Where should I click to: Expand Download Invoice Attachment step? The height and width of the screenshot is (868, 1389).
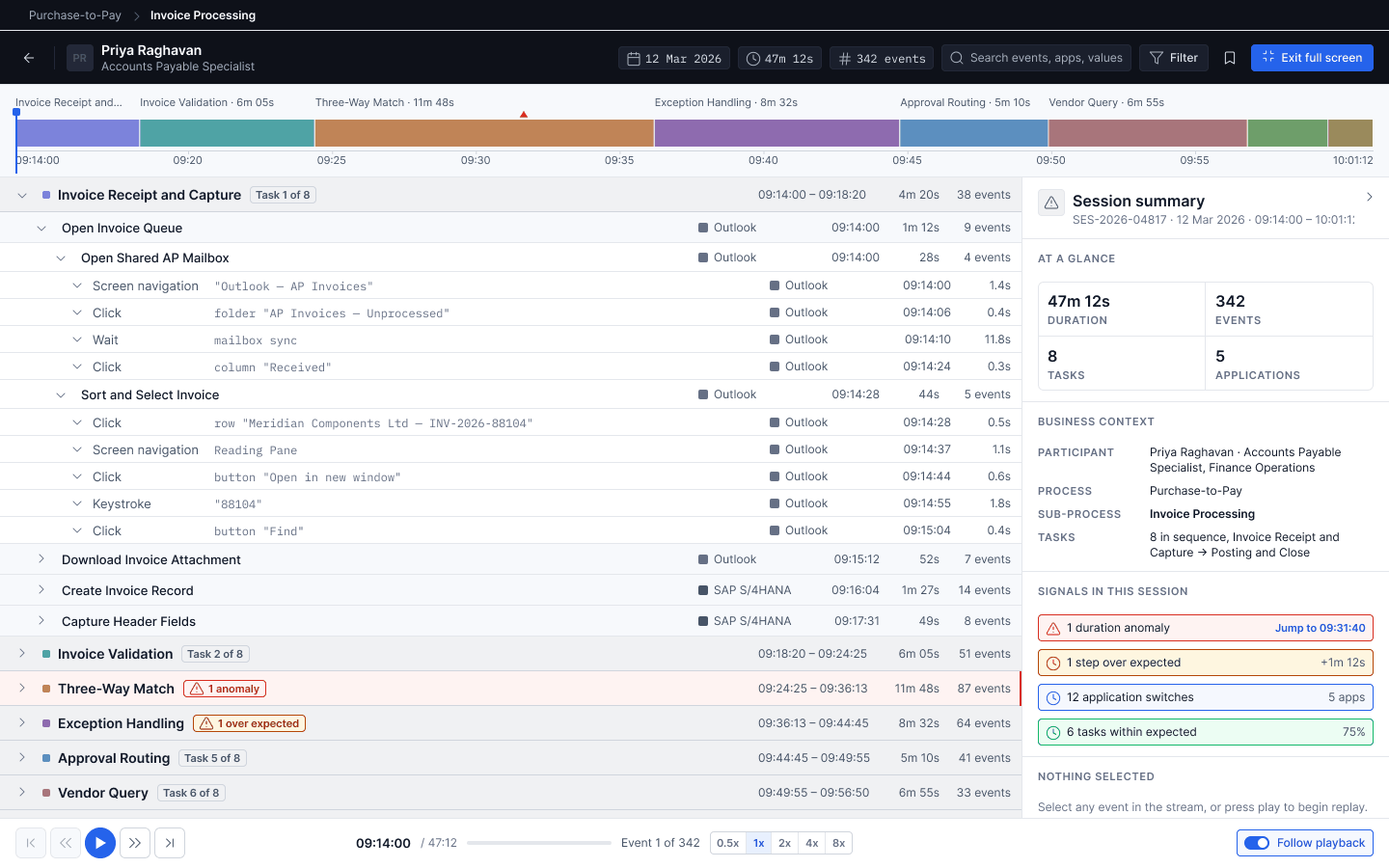41,559
